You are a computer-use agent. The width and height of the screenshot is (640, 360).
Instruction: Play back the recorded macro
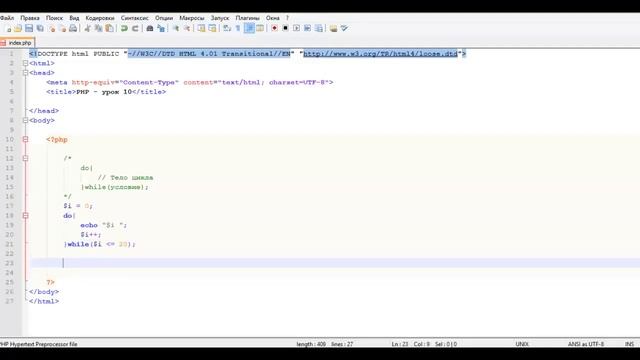(296, 29)
